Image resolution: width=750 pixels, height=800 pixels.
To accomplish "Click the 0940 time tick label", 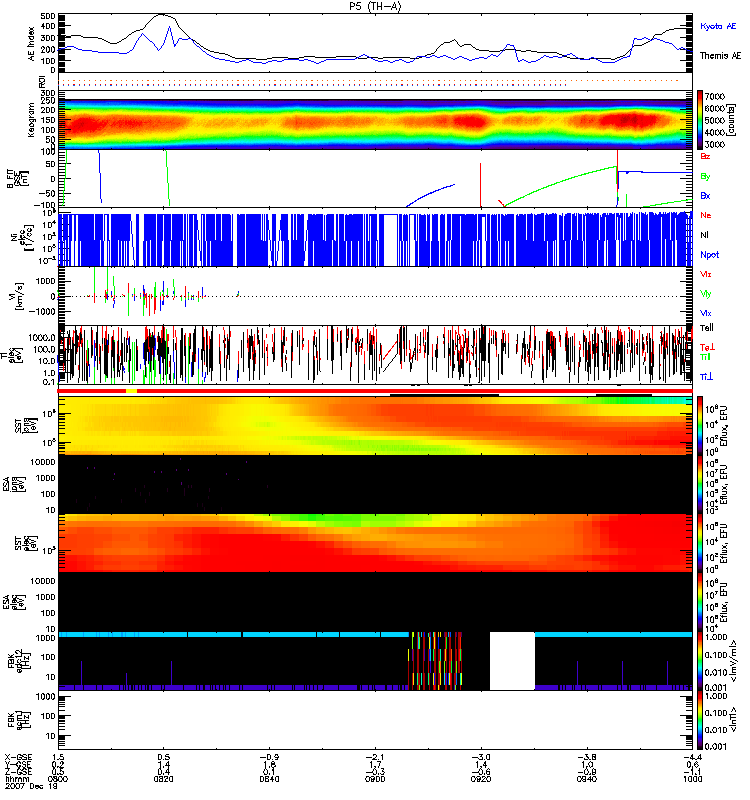I will coord(587,779).
